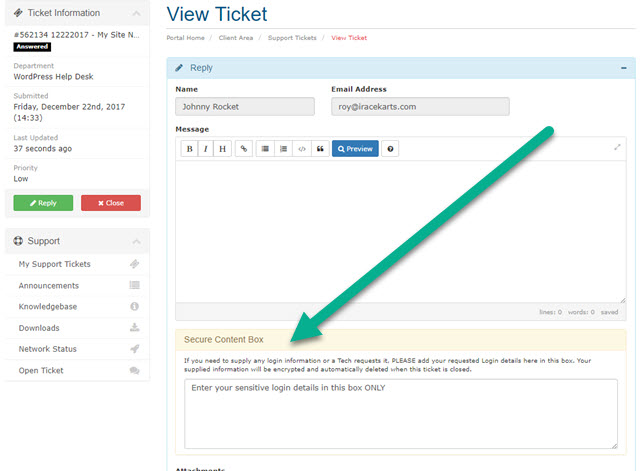The height and width of the screenshot is (471, 640).
Task: Click the Answered status badge
Action: pos(32,47)
